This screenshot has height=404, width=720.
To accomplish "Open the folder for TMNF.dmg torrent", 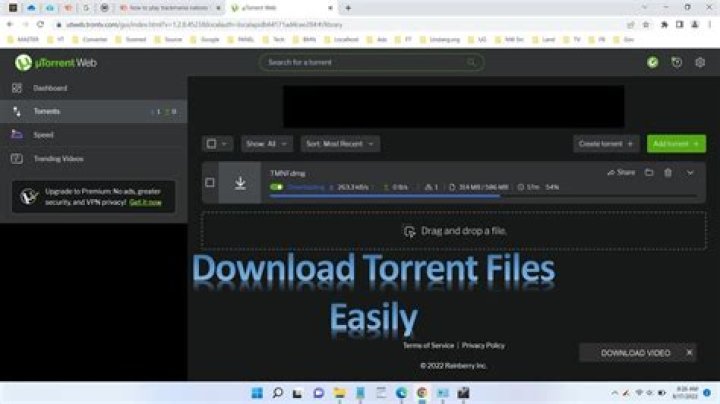I will [x=648, y=173].
